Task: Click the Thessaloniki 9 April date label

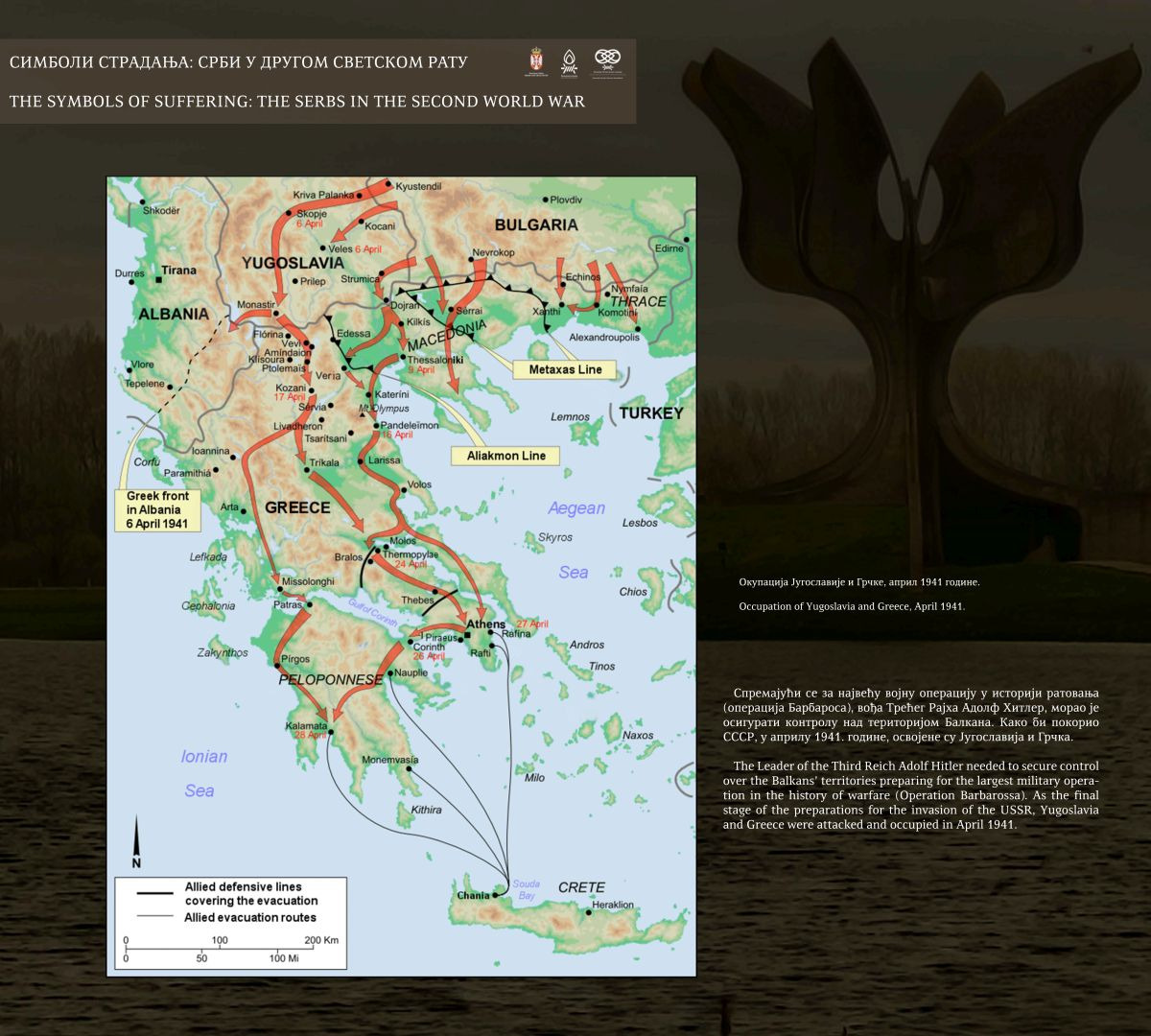Action: click(x=422, y=369)
